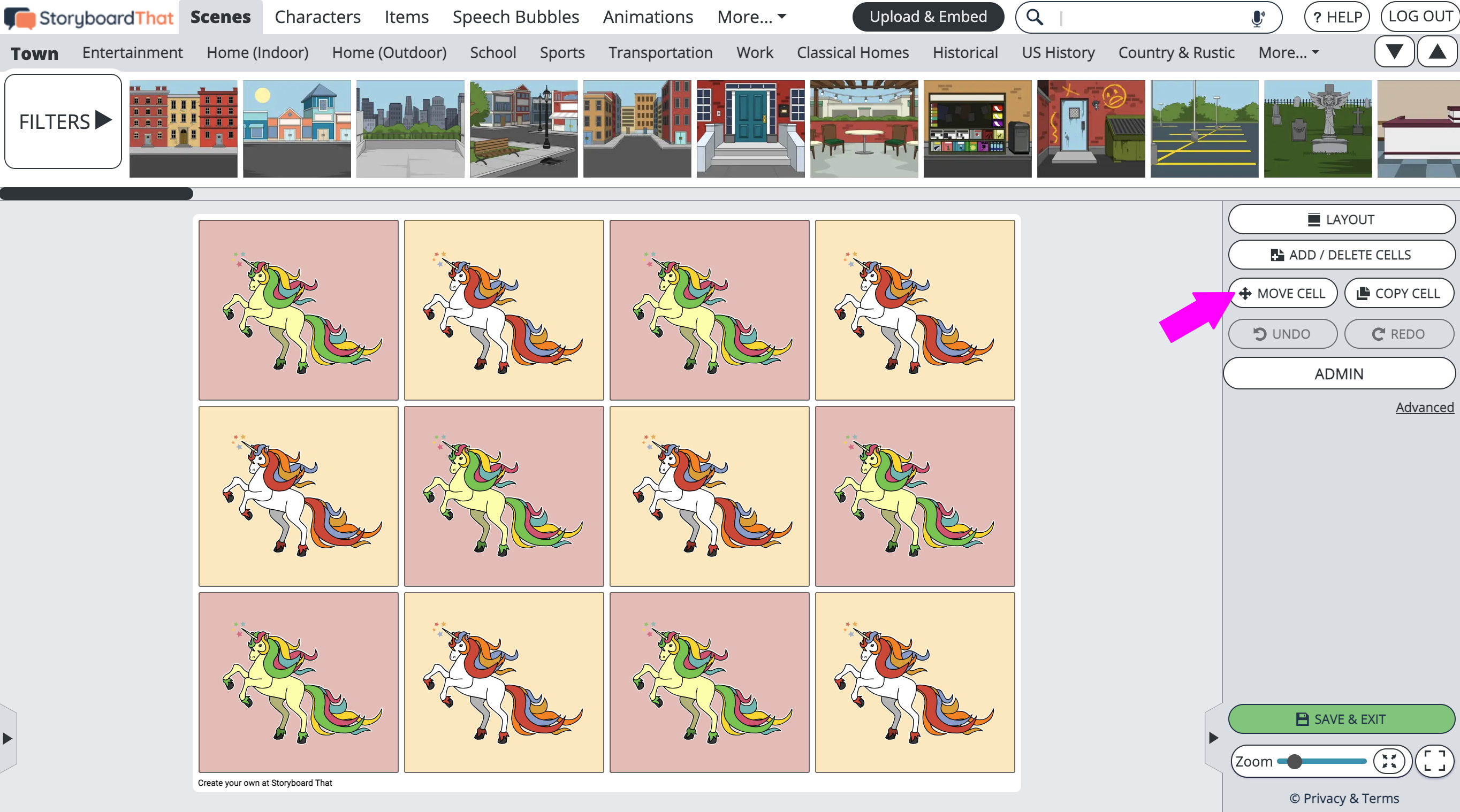Select the colorful townhouses scene thumbnail

[x=183, y=128]
